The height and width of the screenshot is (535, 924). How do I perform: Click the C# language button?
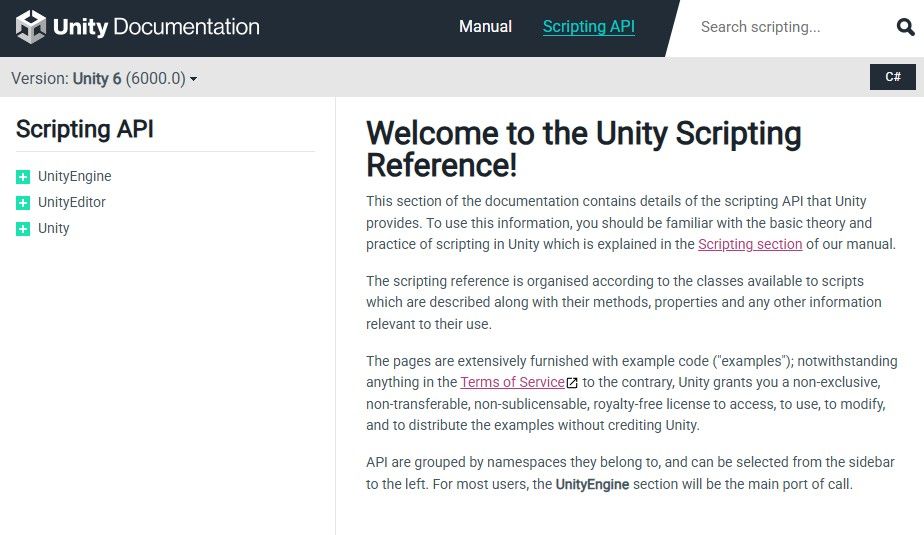click(x=893, y=77)
